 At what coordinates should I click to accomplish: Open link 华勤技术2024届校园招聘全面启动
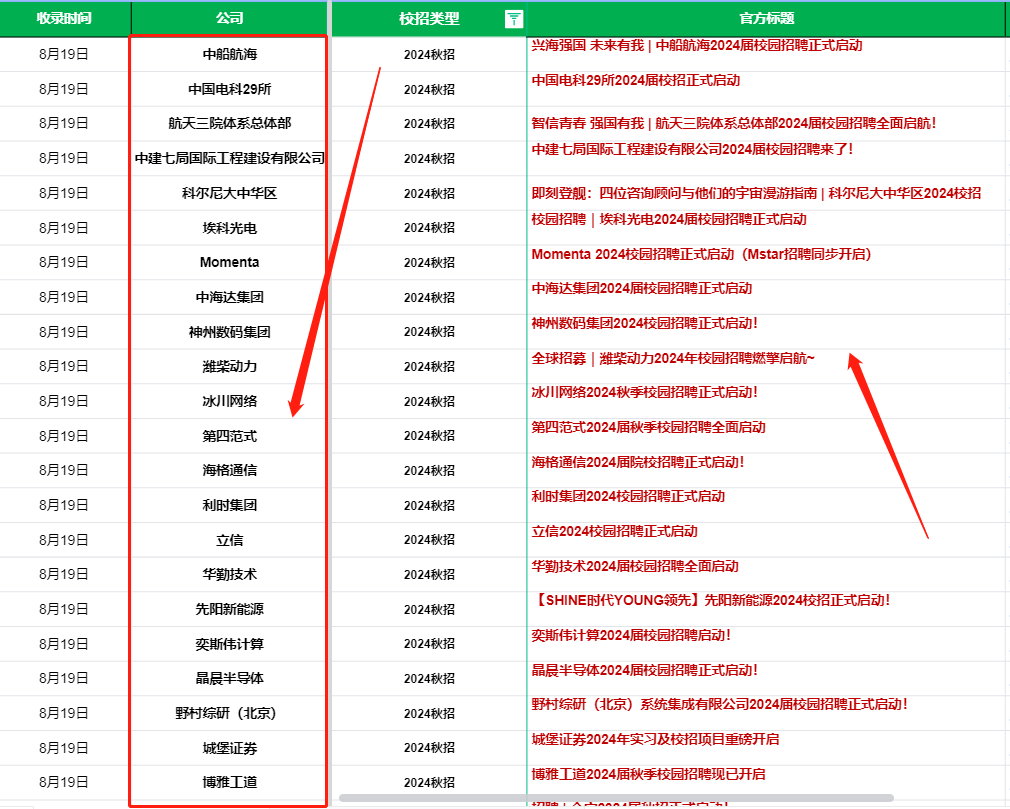tap(635, 566)
